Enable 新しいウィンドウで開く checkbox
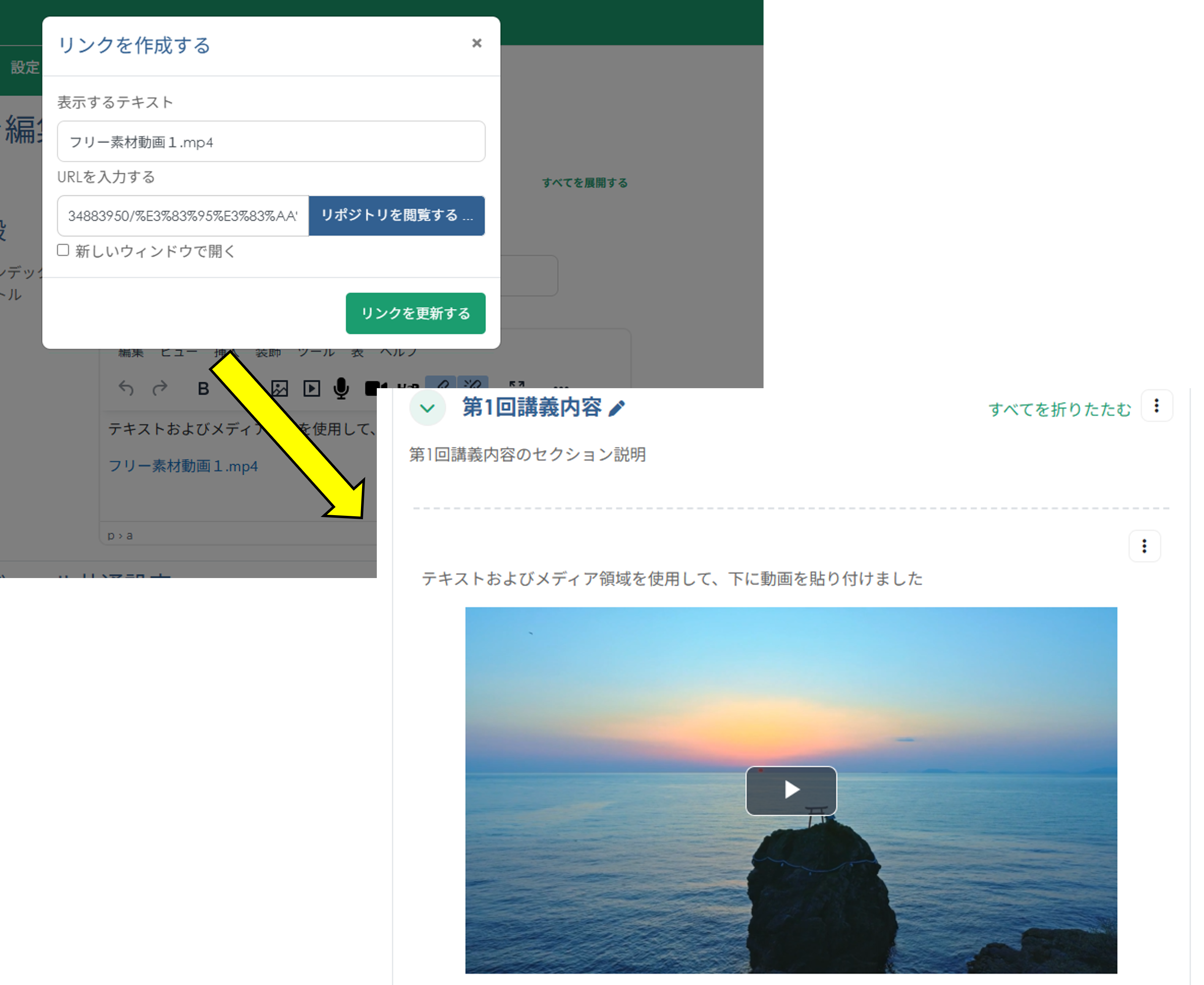This screenshot has height=985, width=1204. 63,250
